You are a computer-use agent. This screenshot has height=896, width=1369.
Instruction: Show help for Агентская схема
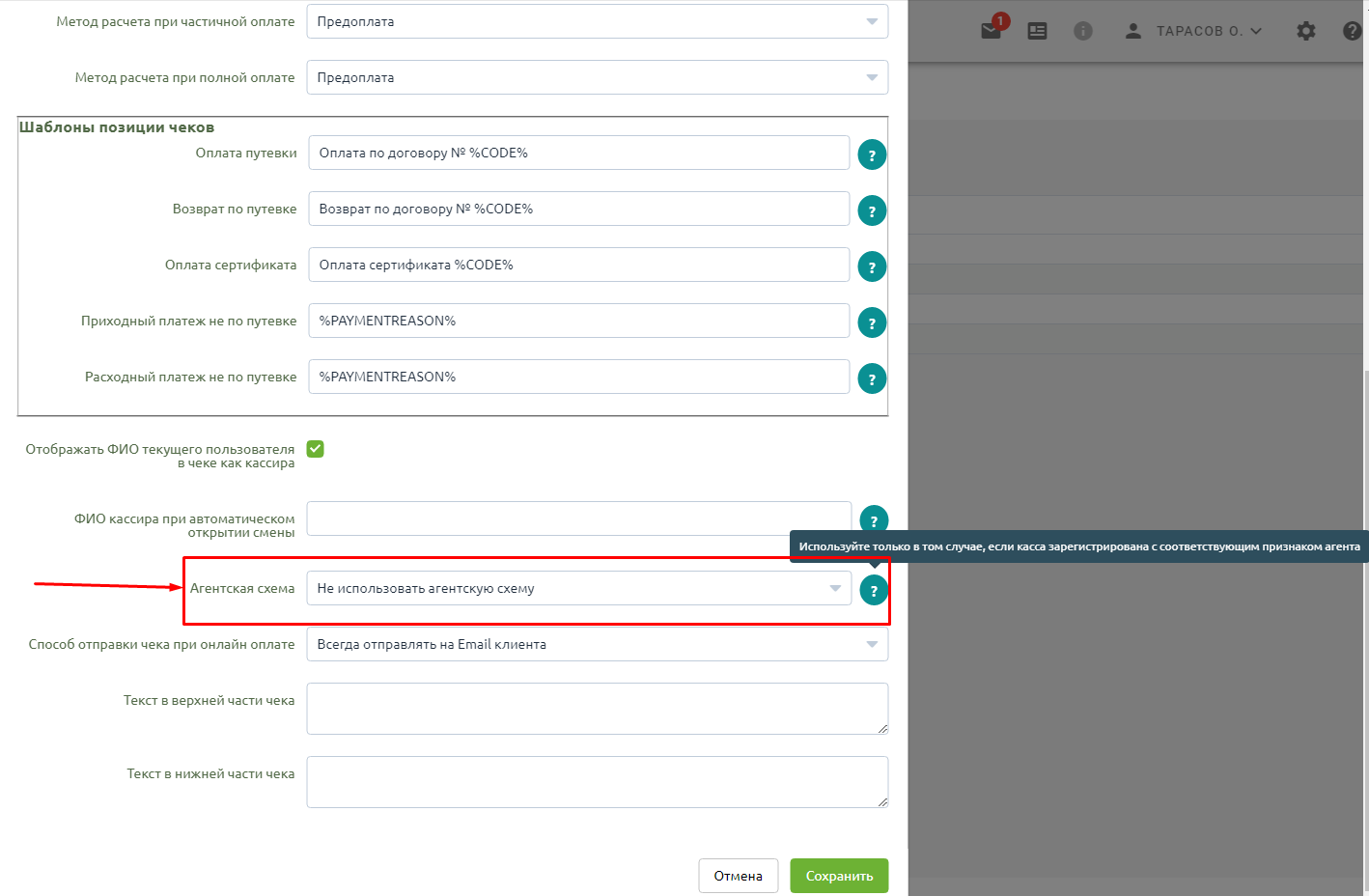click(874, 590)
